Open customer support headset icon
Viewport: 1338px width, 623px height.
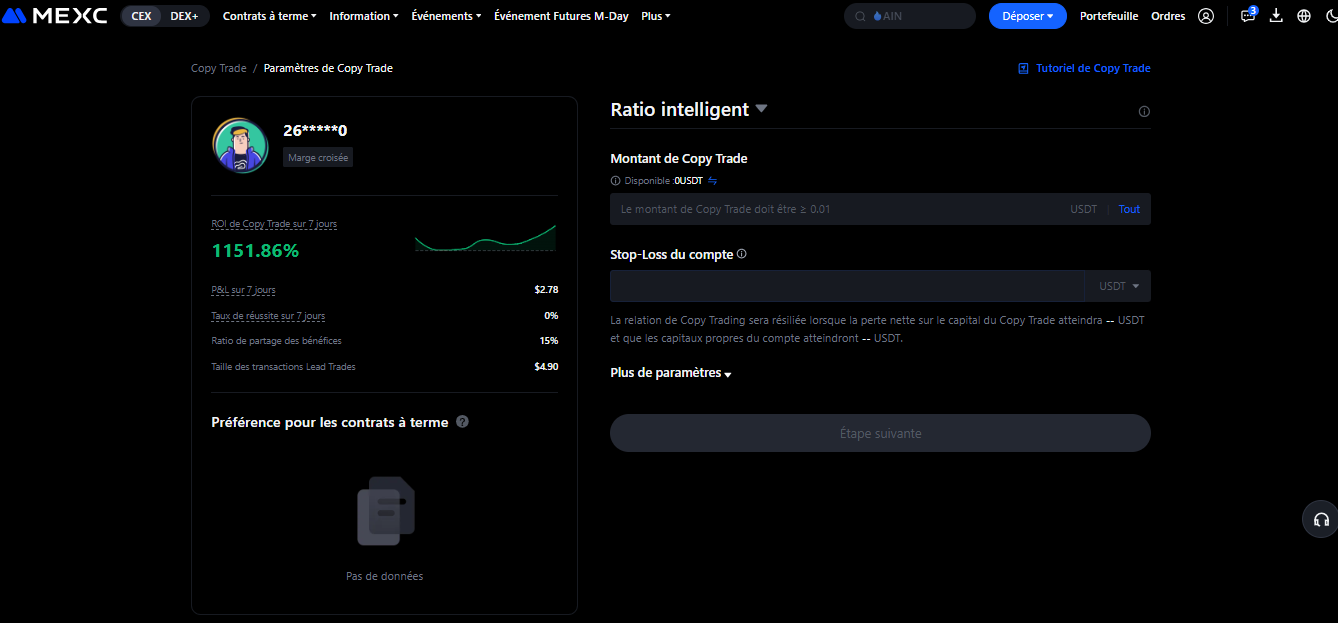(x=1321, y=519)
